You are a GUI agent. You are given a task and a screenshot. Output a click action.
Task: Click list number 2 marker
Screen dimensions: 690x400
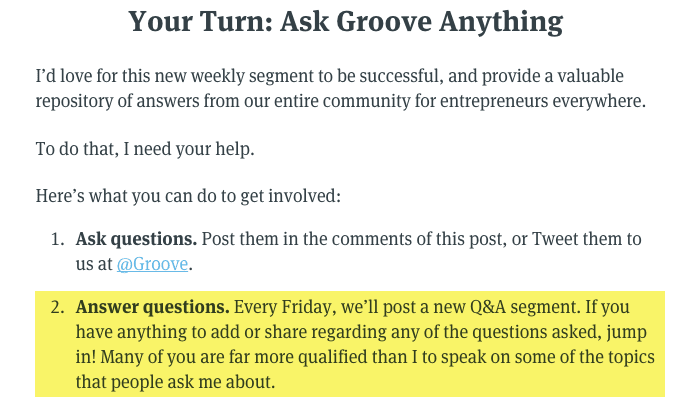pos(57,304)
